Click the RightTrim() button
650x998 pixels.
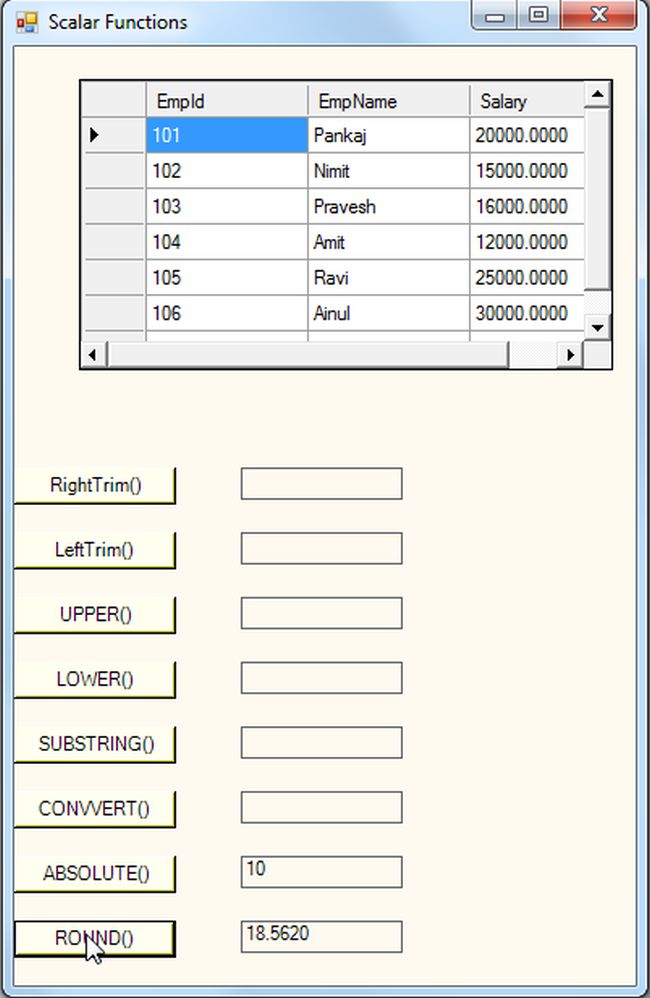95,485
